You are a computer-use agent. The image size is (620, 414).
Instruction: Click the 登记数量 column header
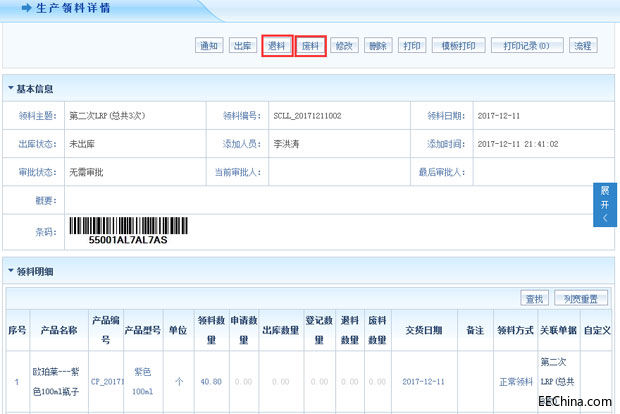click(x=319, y=330)
